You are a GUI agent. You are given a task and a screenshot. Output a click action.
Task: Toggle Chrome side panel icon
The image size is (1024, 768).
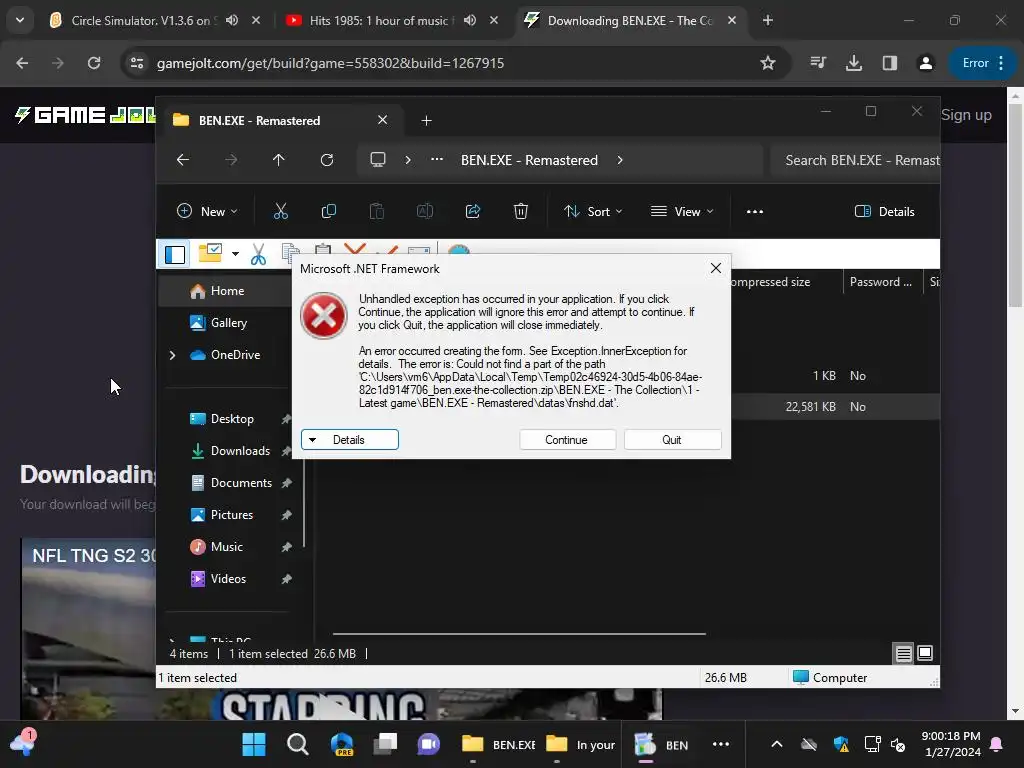[x=889, y=63]
